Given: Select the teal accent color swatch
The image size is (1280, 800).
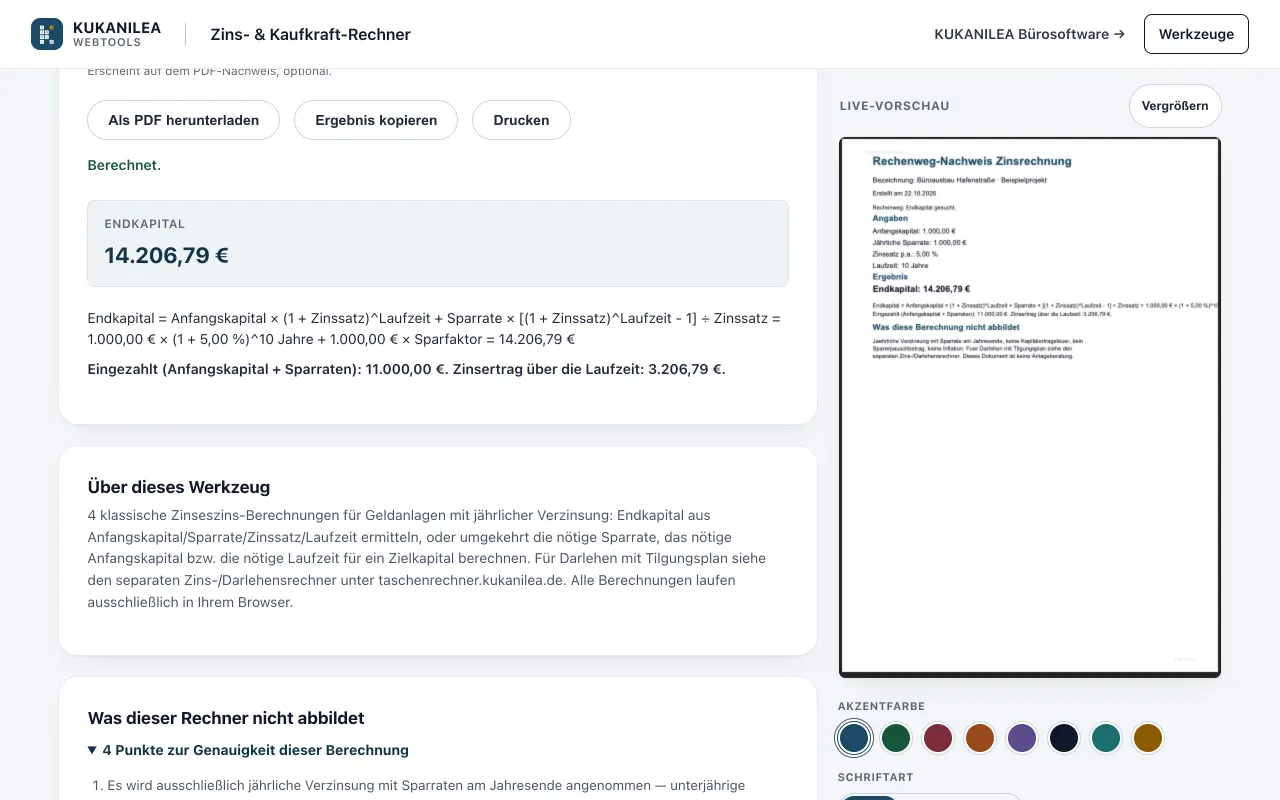Looking at the screenshot, I should coord(1106,738).
